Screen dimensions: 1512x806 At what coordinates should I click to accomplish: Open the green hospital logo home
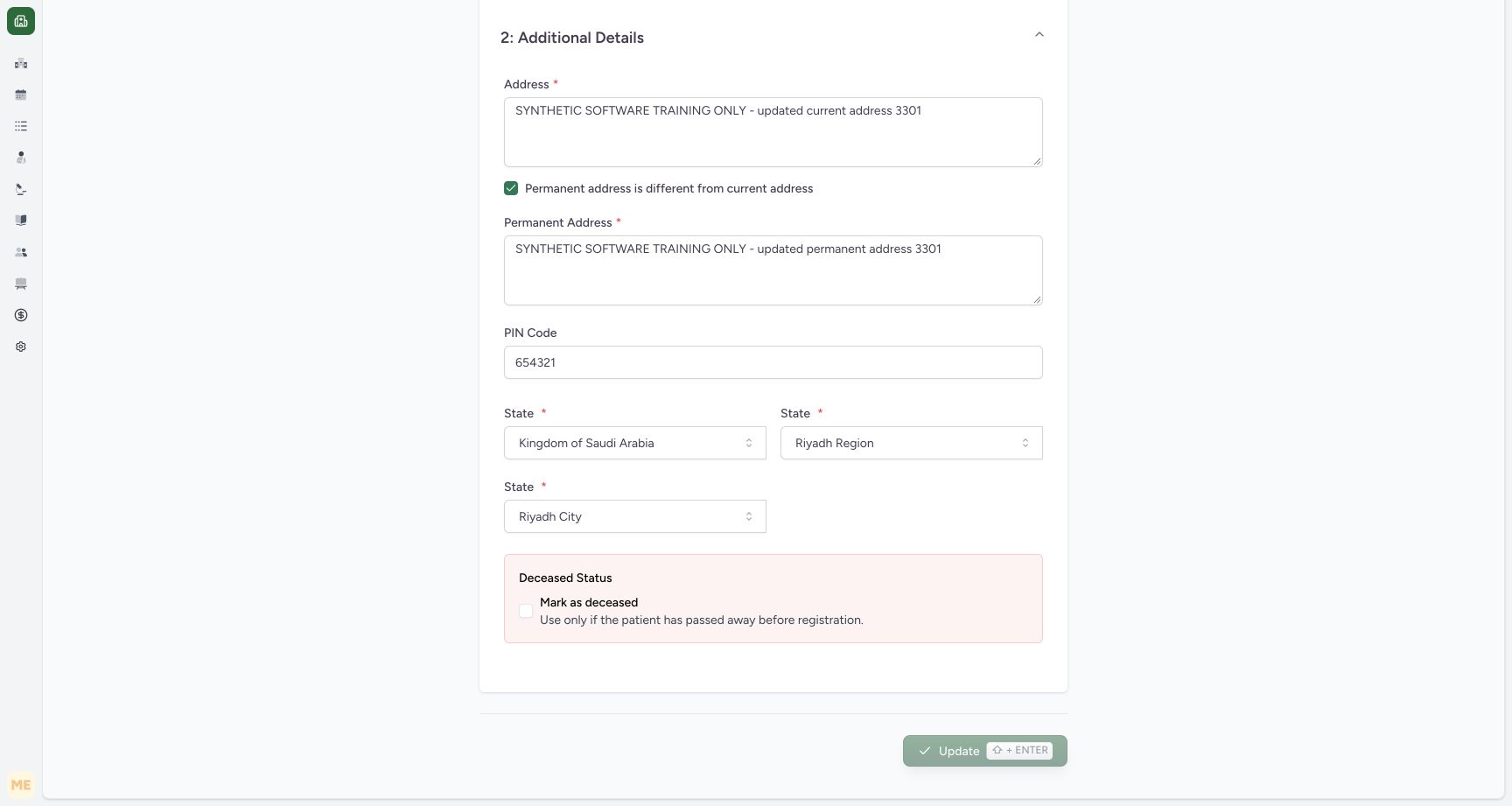pyautogui.click(x=21, y=21)
